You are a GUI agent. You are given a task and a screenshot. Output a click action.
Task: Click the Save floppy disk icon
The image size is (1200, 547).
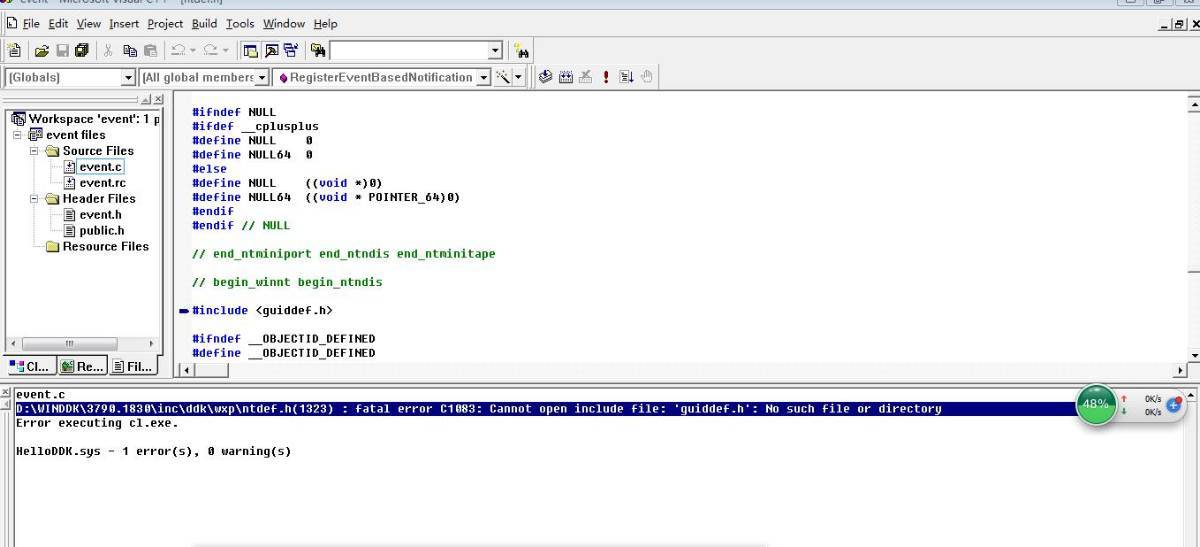pos(62,50)
